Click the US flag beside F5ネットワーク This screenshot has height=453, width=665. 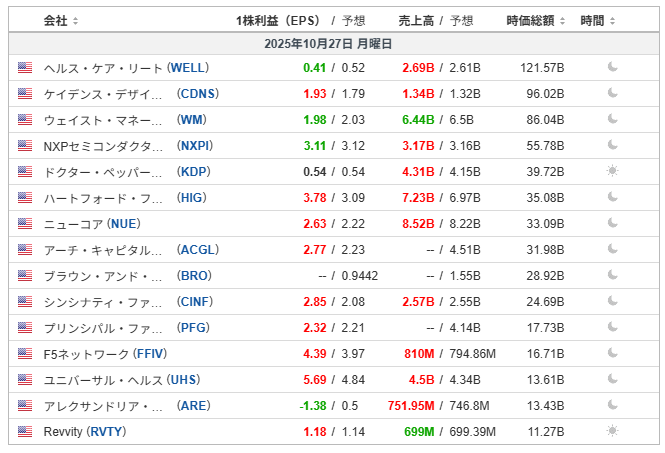click(25, 353)
